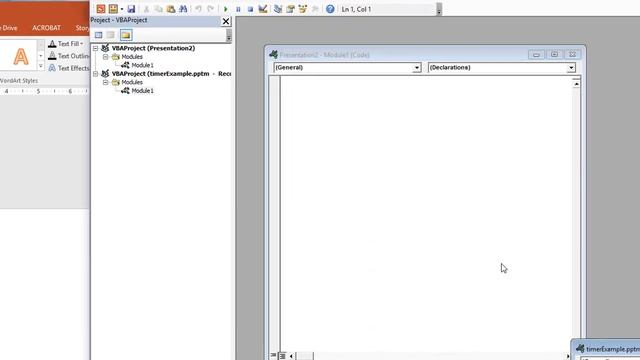Collapse Modules folder under timerExample.pptm

click(106, 82)
